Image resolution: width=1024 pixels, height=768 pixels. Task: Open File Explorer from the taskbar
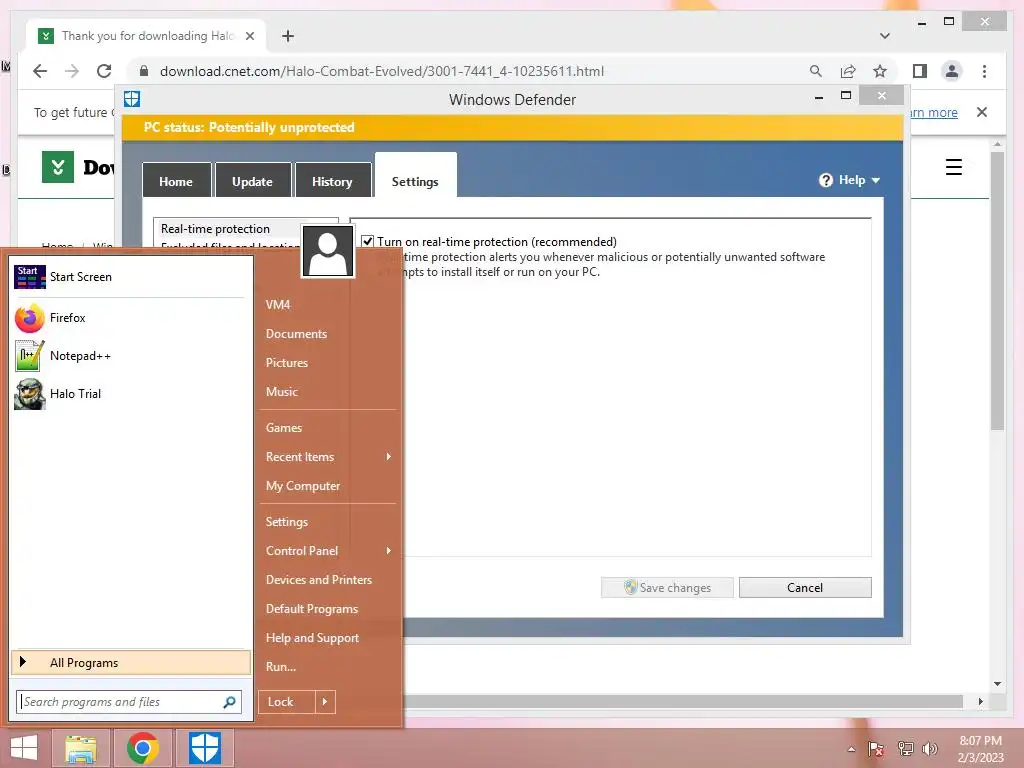(x=81, y=748)
